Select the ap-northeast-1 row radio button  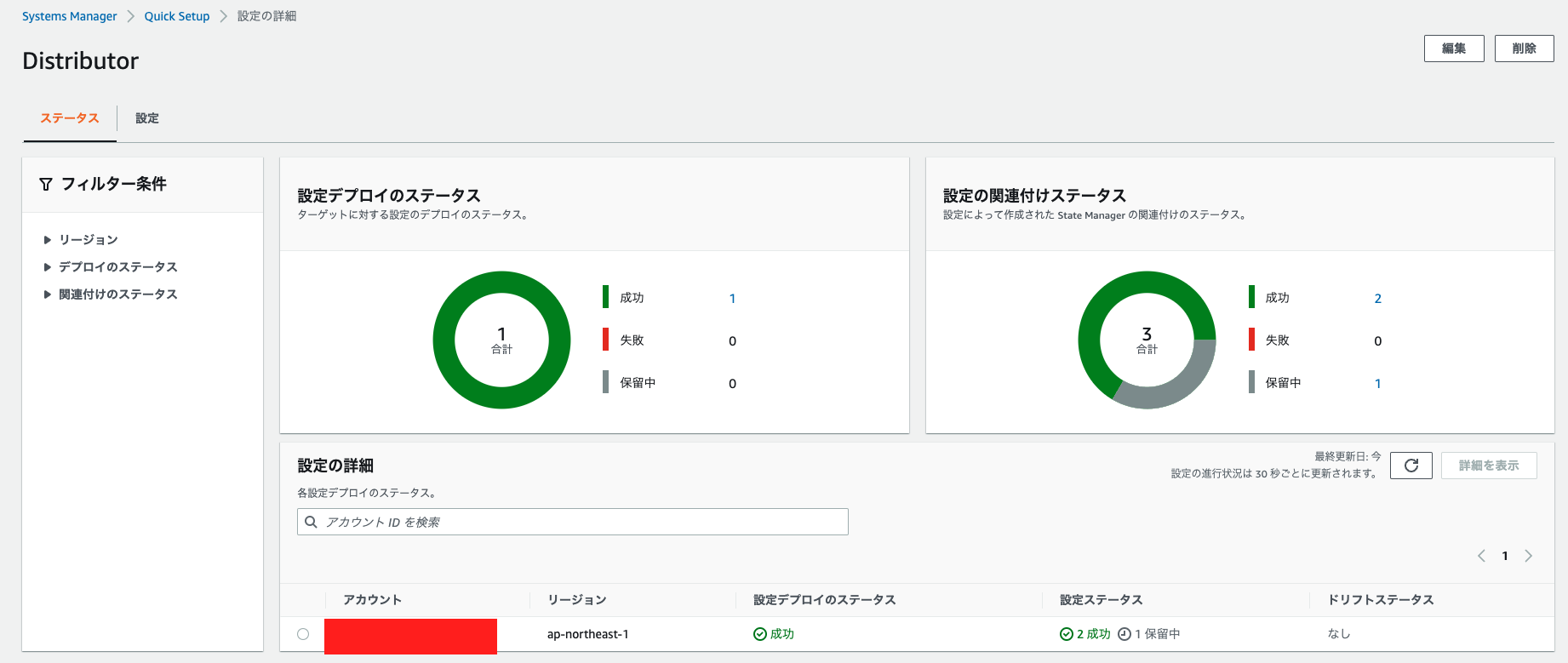(x=303, y=634)
